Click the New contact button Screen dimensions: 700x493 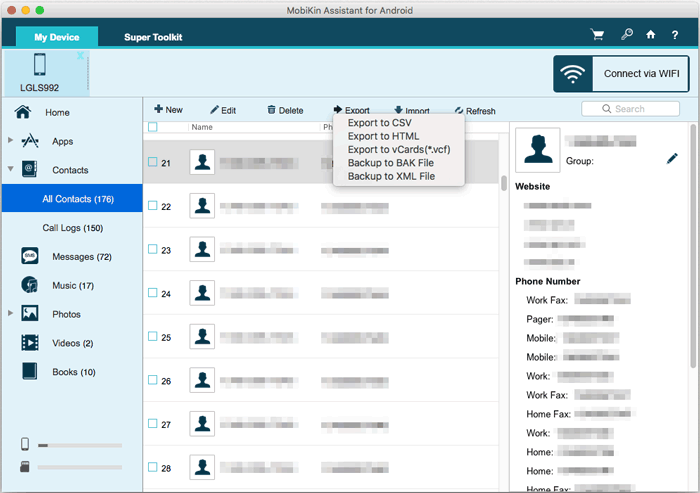tap(168, 109)
